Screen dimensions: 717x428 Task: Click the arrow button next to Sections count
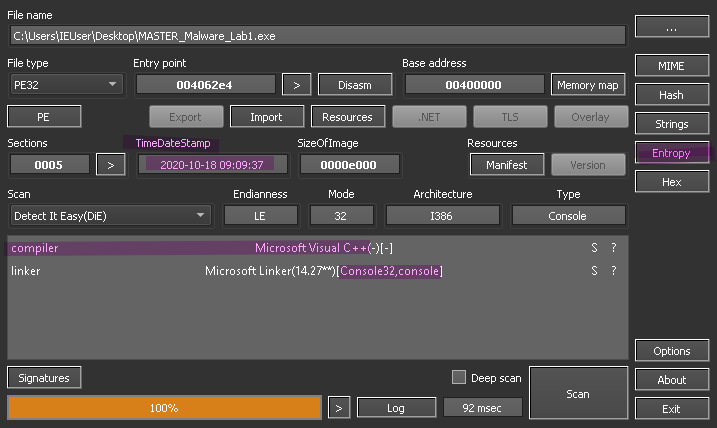pos(111,165)
